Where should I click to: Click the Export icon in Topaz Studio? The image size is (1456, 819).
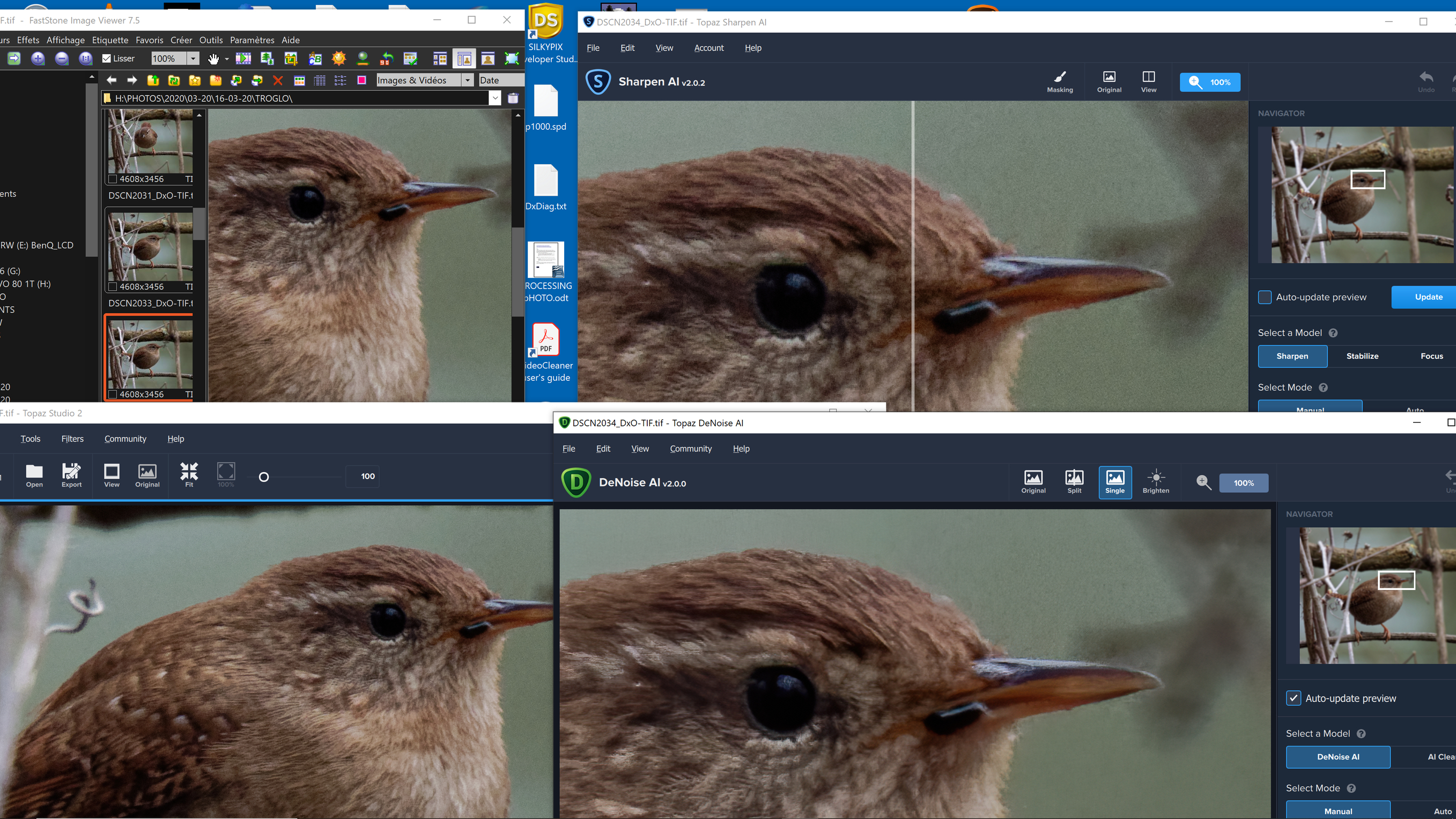[x=71, y=475]
